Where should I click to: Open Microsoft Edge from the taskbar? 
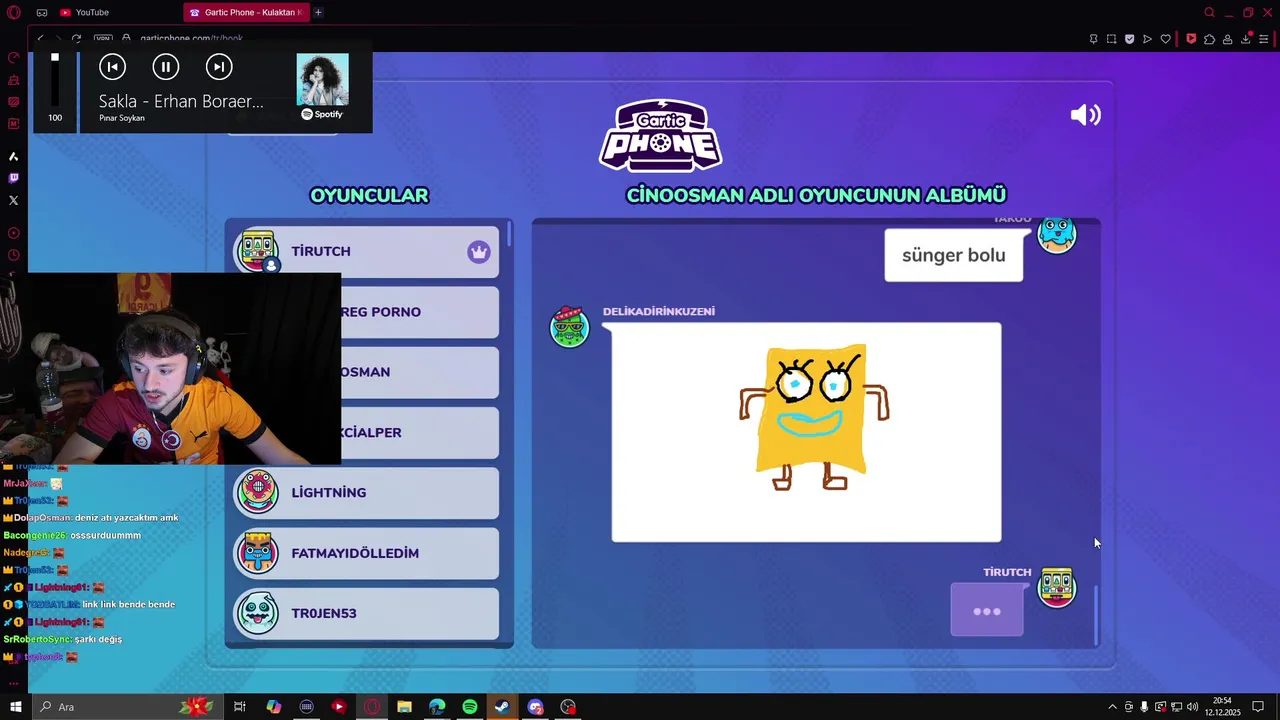click(x=437, y=707)
